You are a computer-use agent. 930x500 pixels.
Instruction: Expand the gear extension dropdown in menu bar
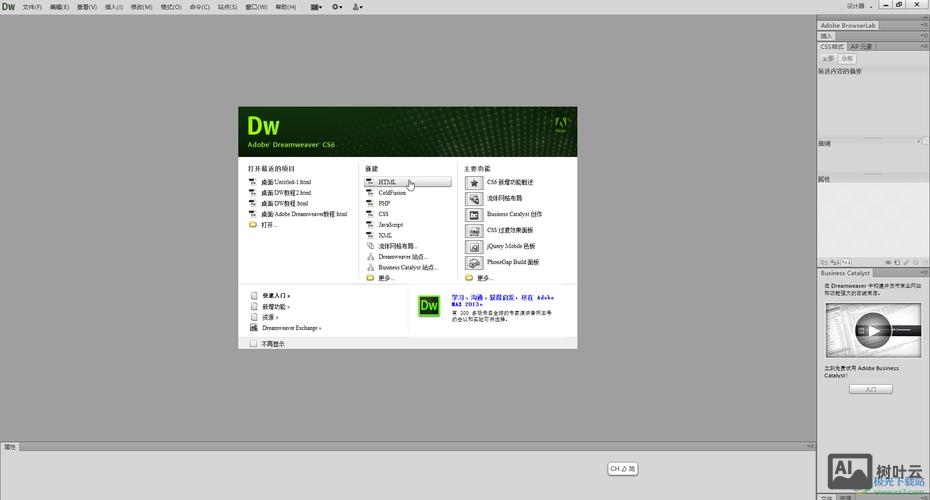(337, 7)
